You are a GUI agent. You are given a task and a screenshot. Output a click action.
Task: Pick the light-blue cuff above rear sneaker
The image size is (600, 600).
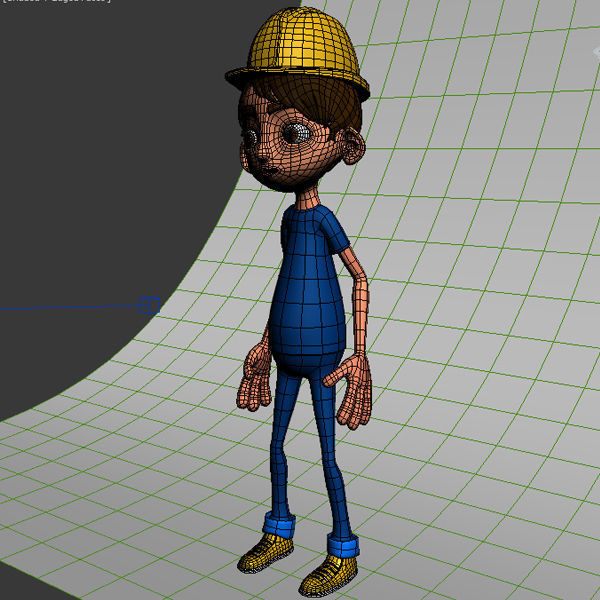(x=279, y=526)
